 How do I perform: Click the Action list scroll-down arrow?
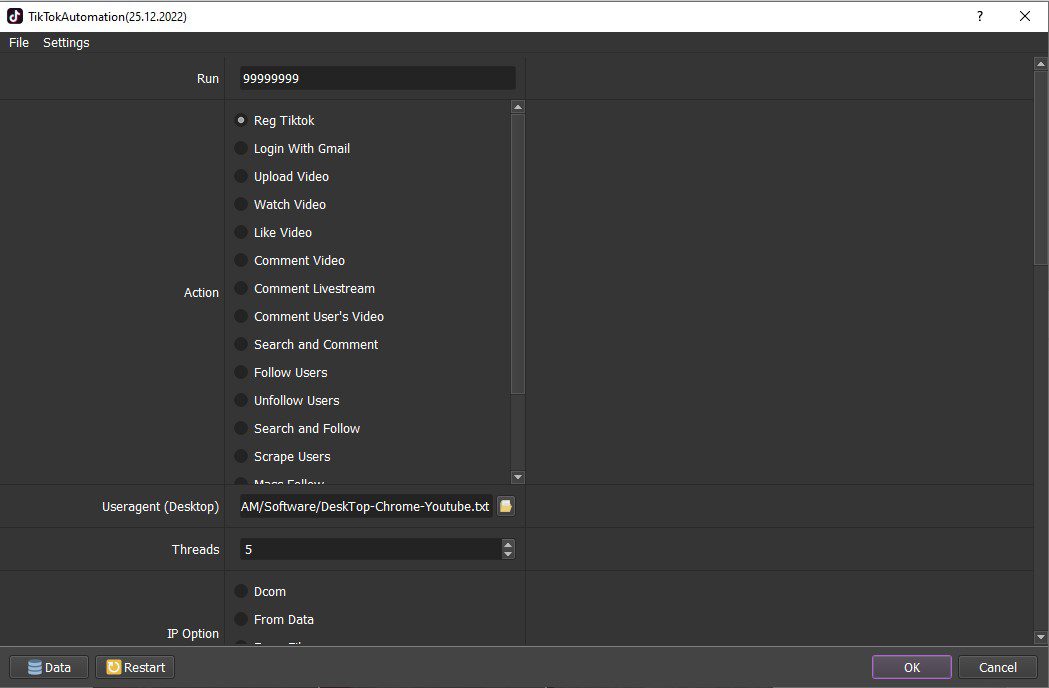[517, 477]
